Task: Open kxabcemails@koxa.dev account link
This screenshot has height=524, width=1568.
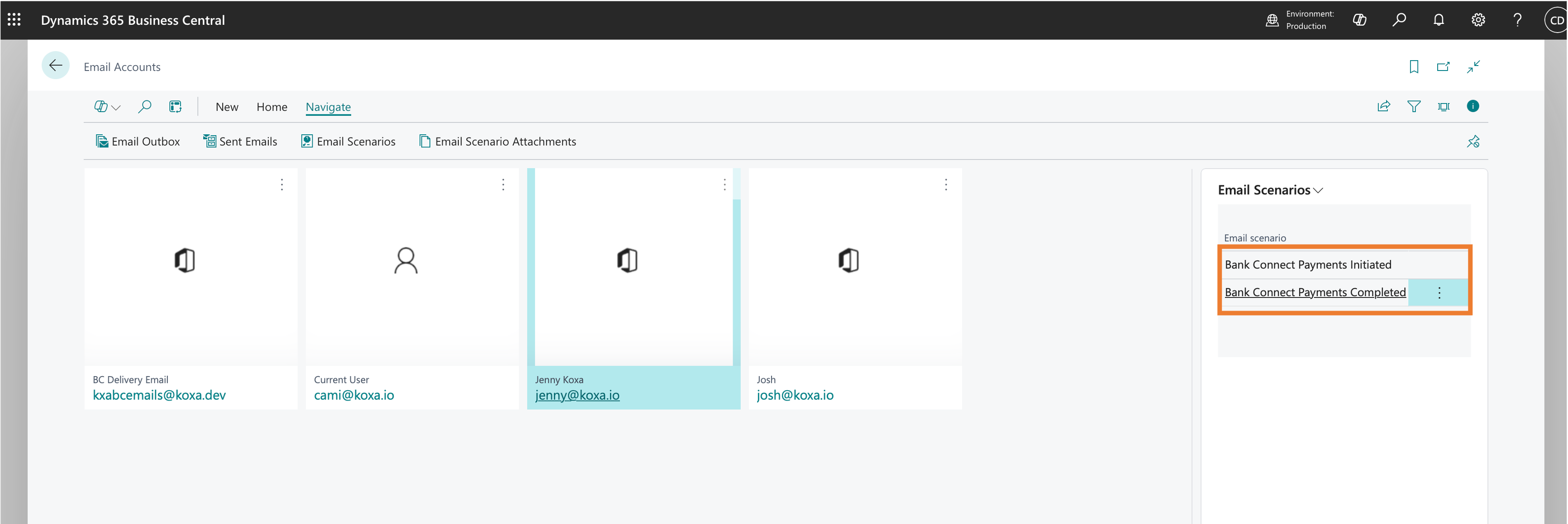Action: (159, 395)
